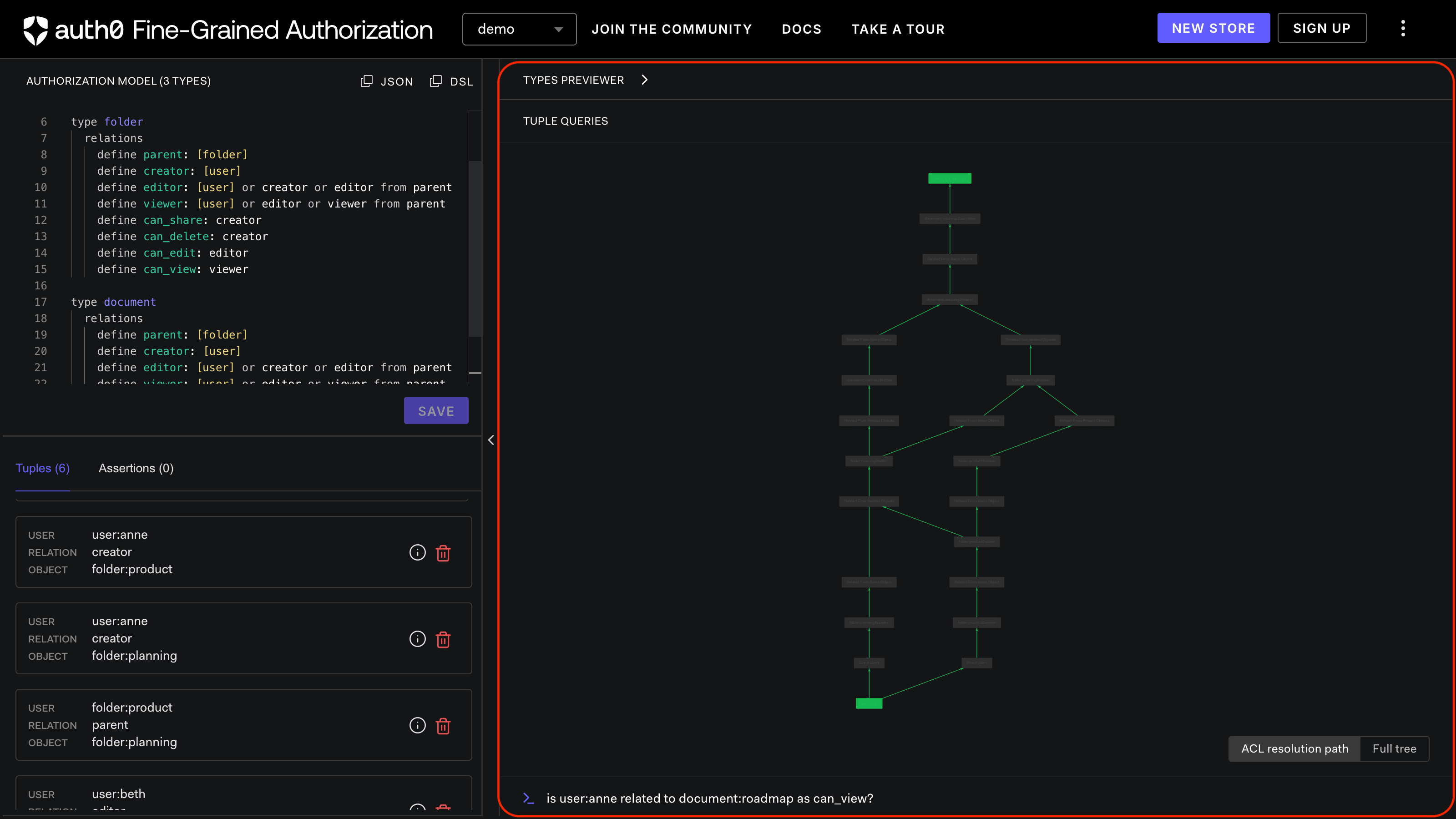Click the 'type document' line in editor
1456x819 pixels.
pyautogui.click(x=113, y=302)
